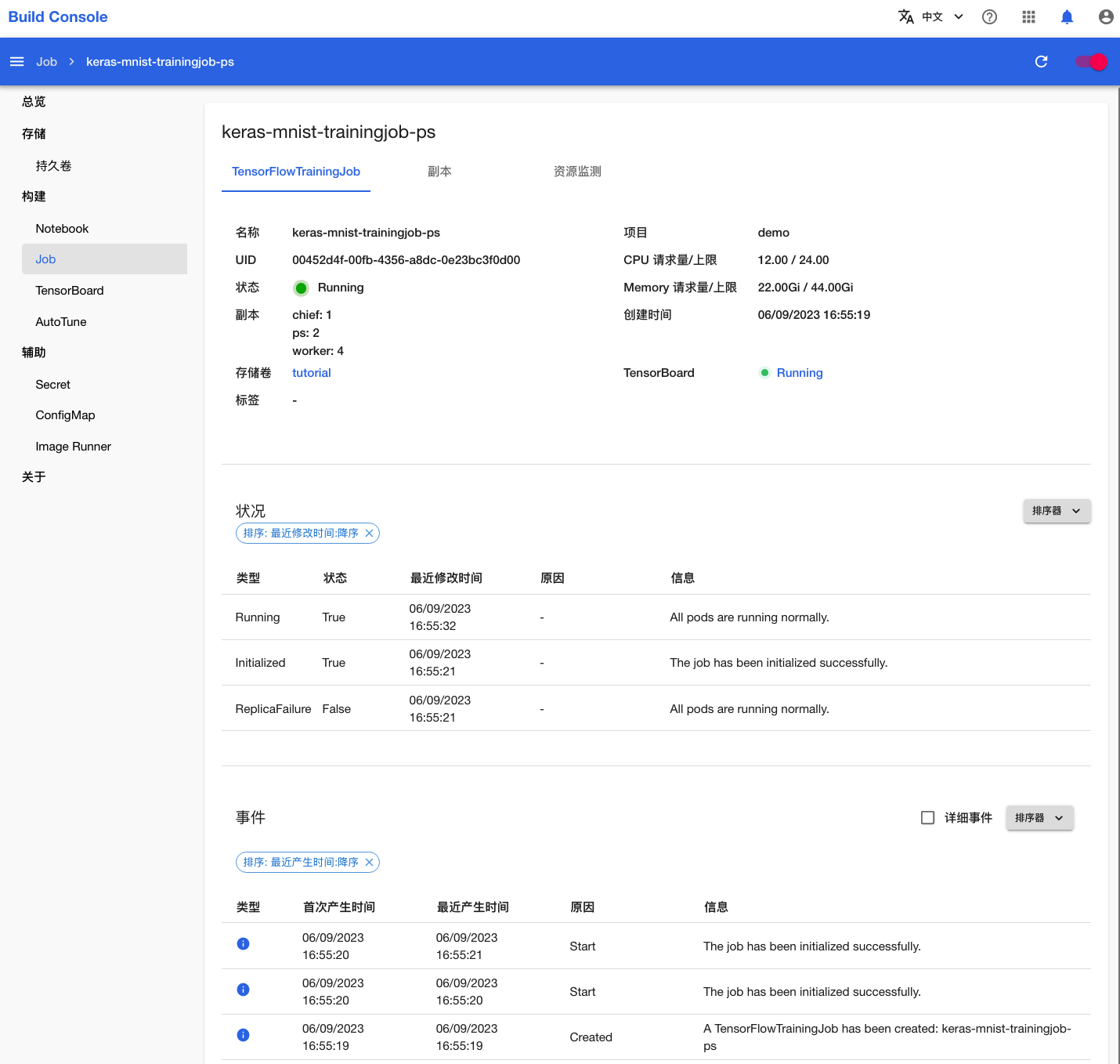Screen dimensions: 1120x1064
Task: Open Image Runner in sidebar
Action: (73, 447)
